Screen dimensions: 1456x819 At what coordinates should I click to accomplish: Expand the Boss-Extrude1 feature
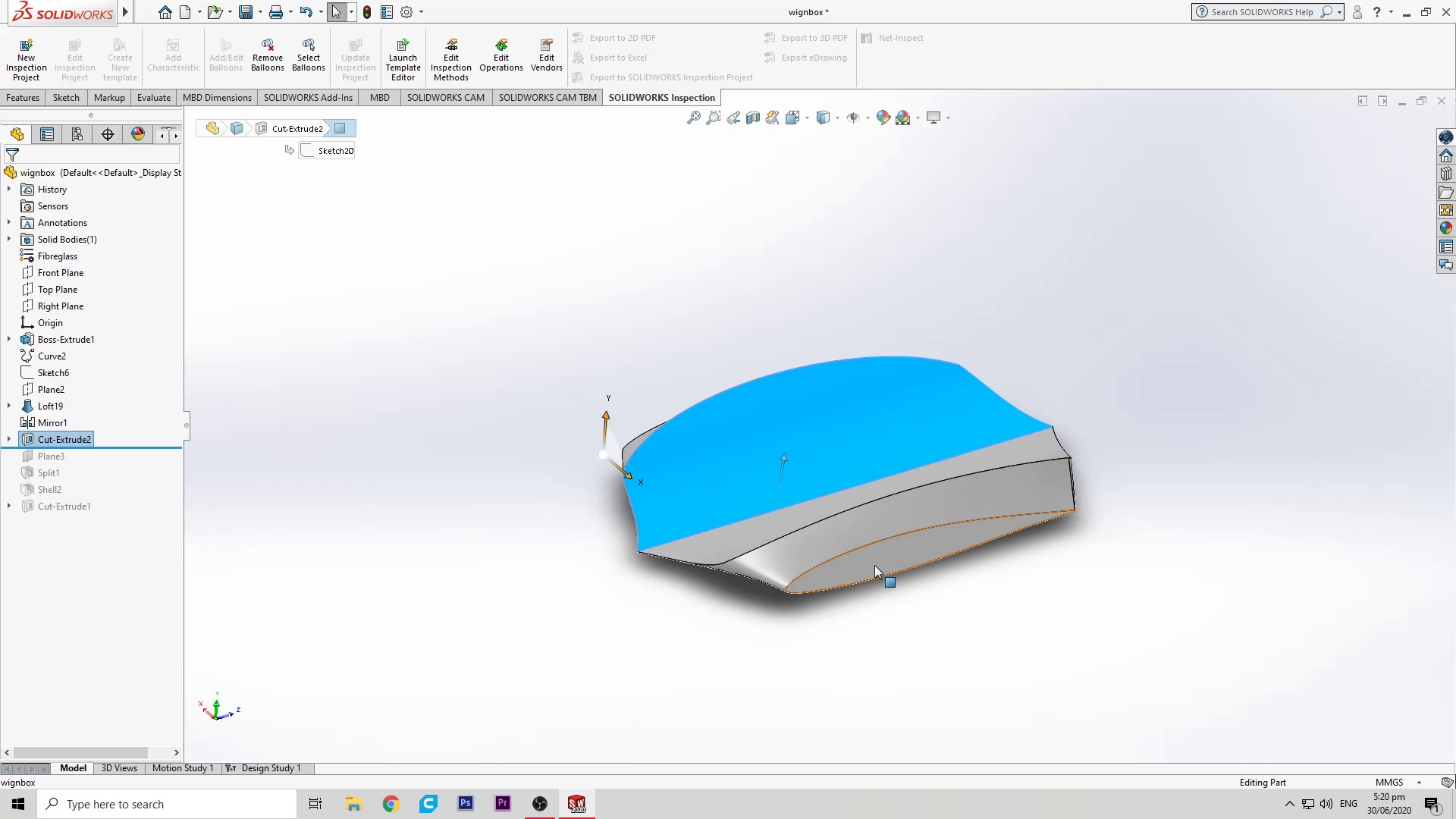pos(9,339)
